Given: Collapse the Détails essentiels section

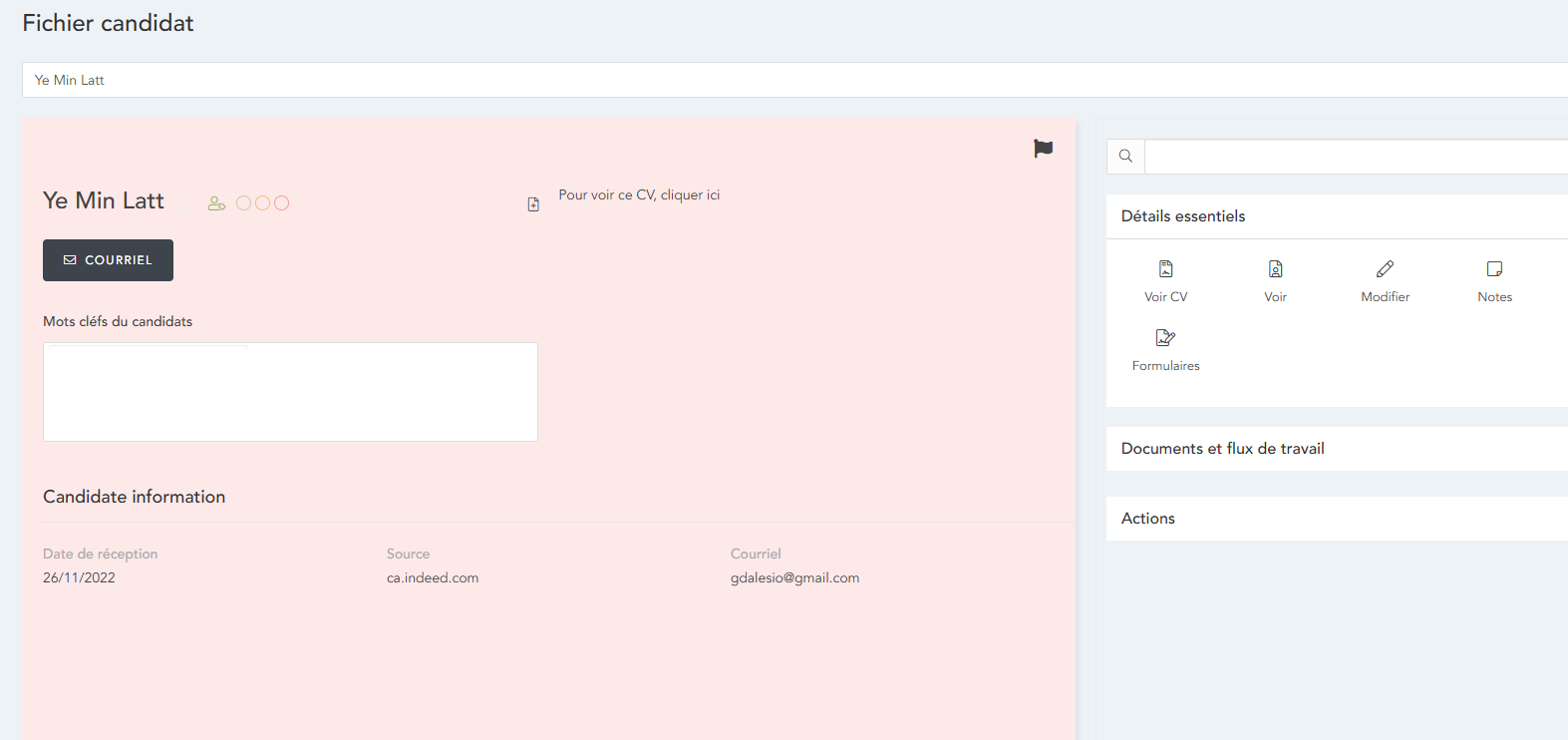Looking at the screenshot, I should coord(1183,216).
